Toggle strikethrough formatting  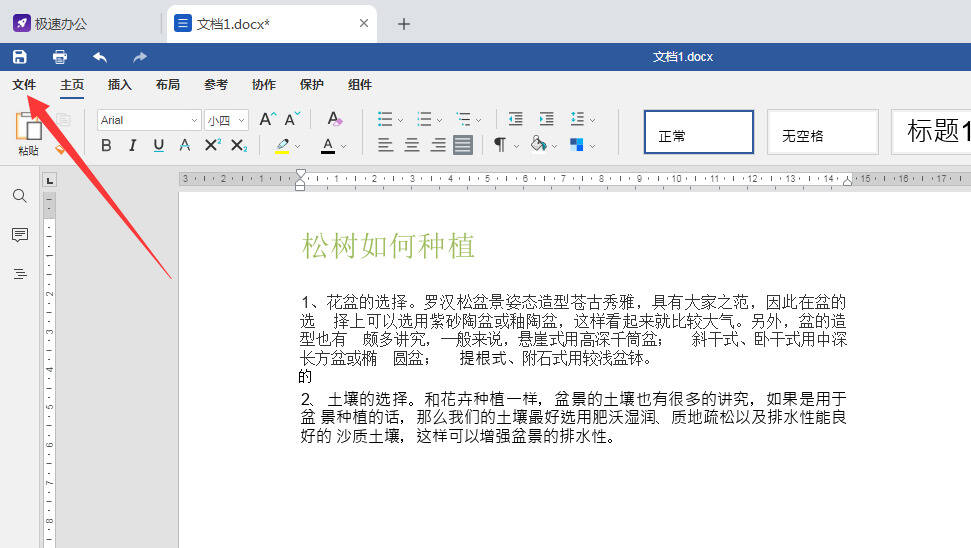pos(185,146)
